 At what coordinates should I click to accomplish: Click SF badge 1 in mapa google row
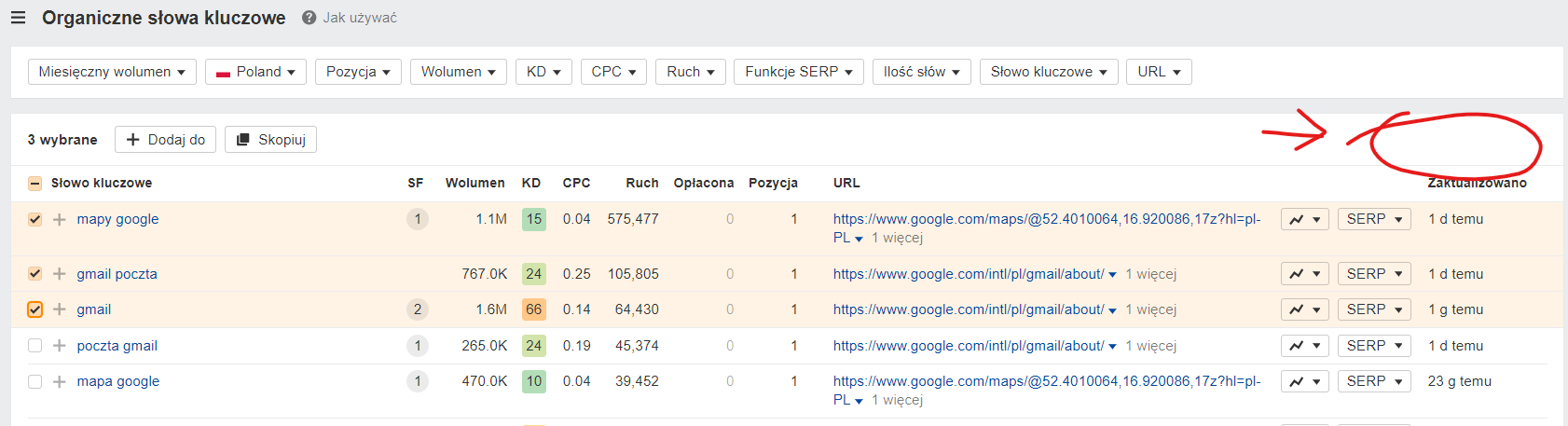click(418, 381)
